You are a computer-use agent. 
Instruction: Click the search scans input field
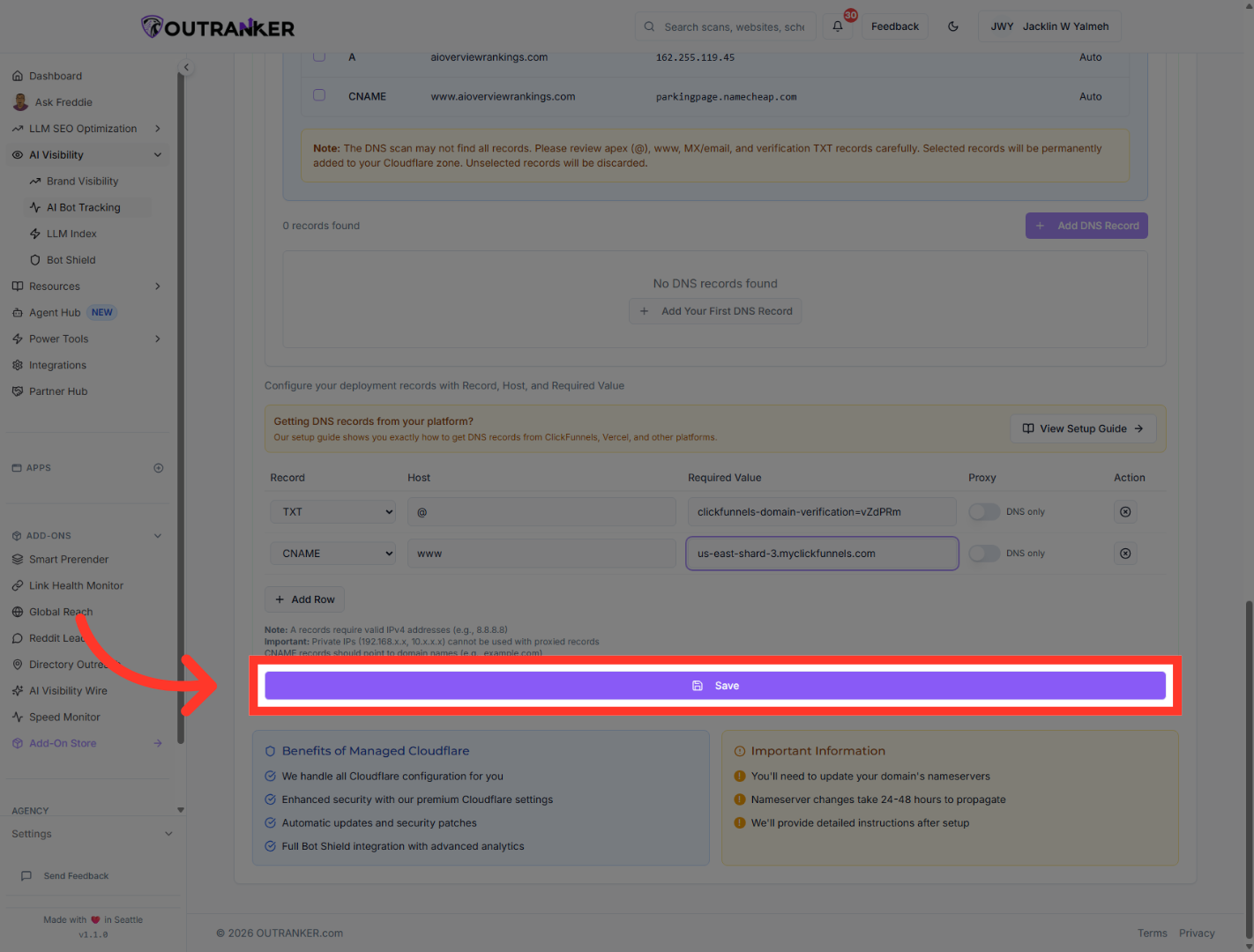pos(725,26)
